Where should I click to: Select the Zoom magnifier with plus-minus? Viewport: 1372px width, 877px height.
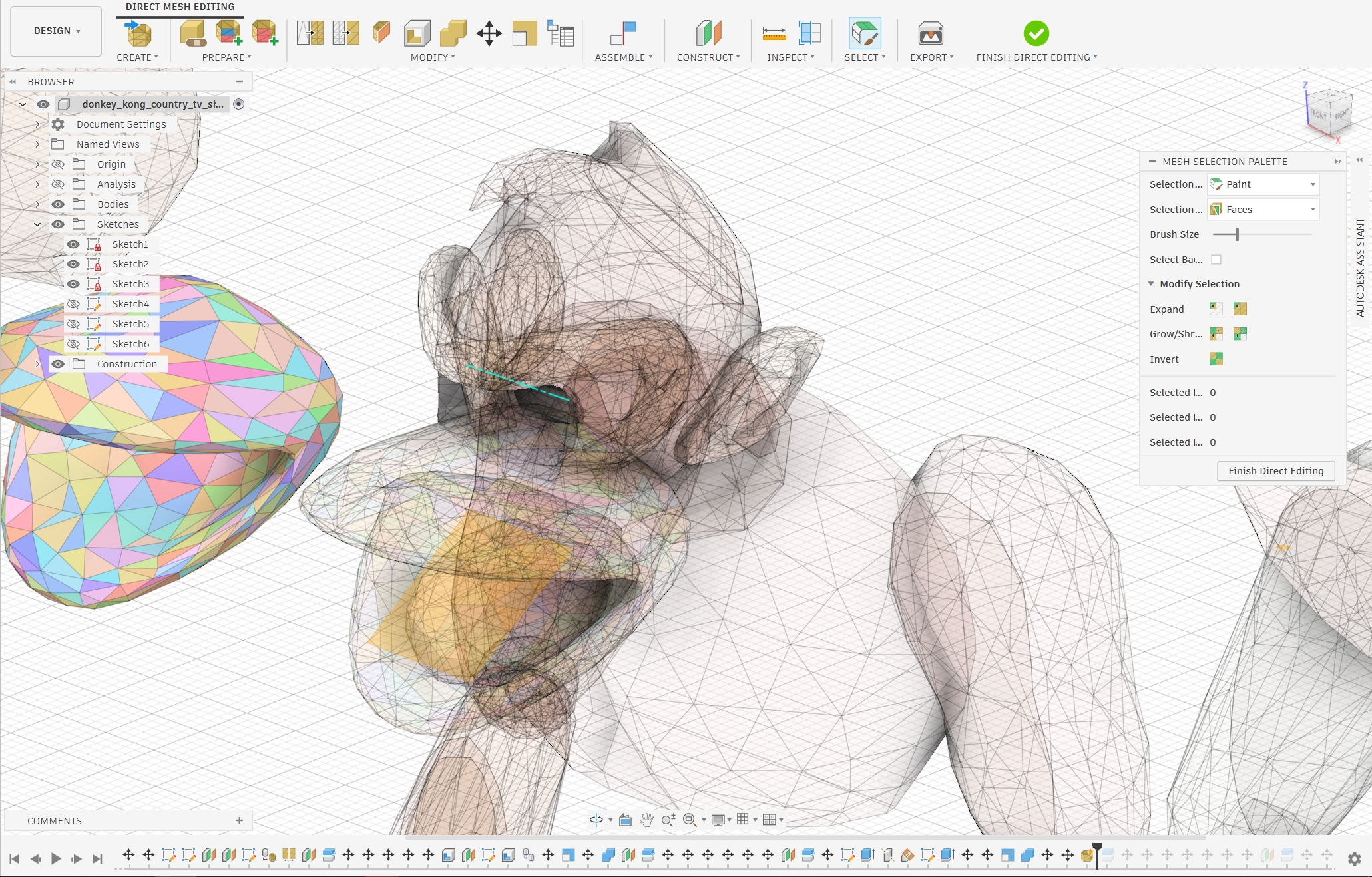pos(668,820)
